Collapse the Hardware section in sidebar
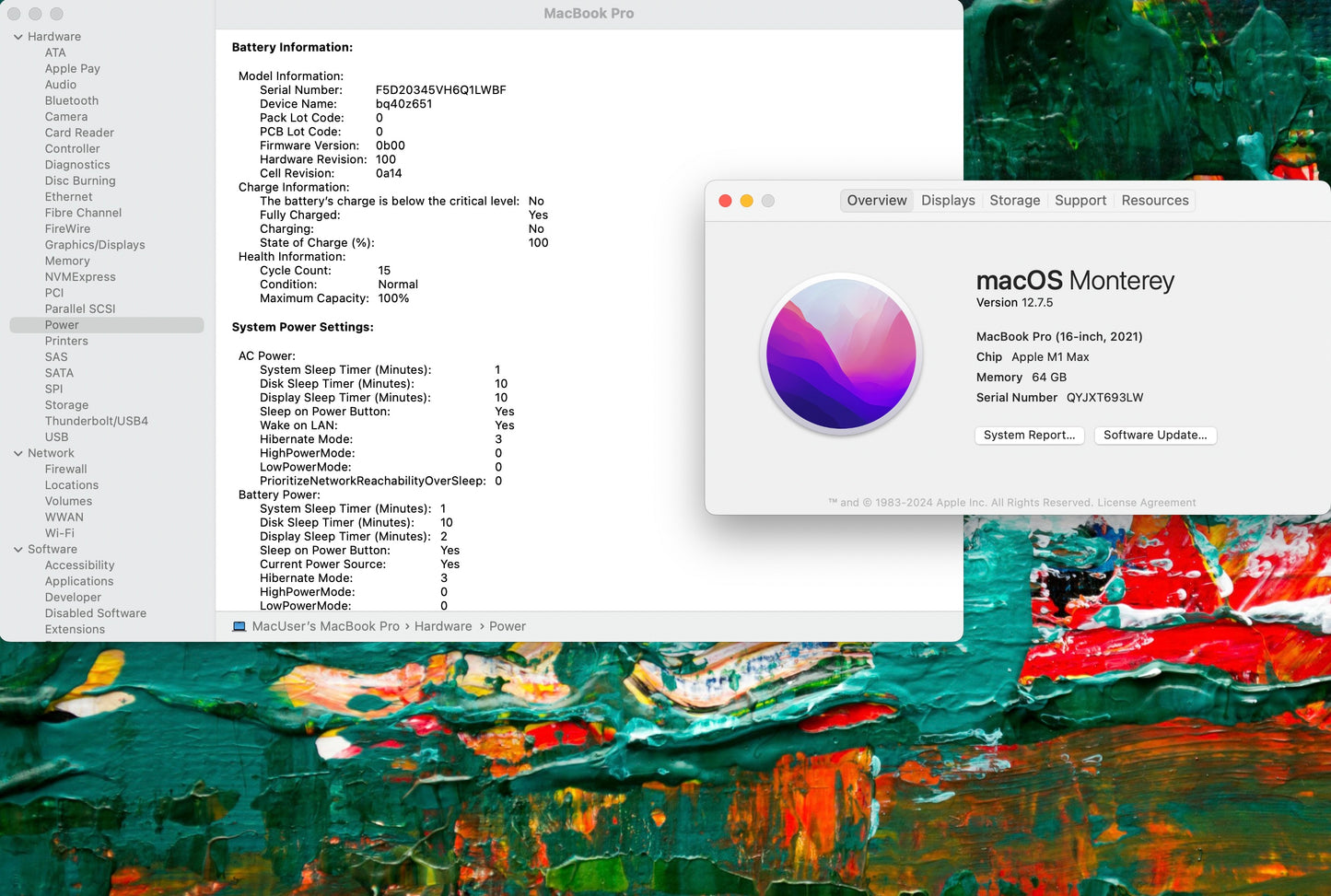 point(18,37)
